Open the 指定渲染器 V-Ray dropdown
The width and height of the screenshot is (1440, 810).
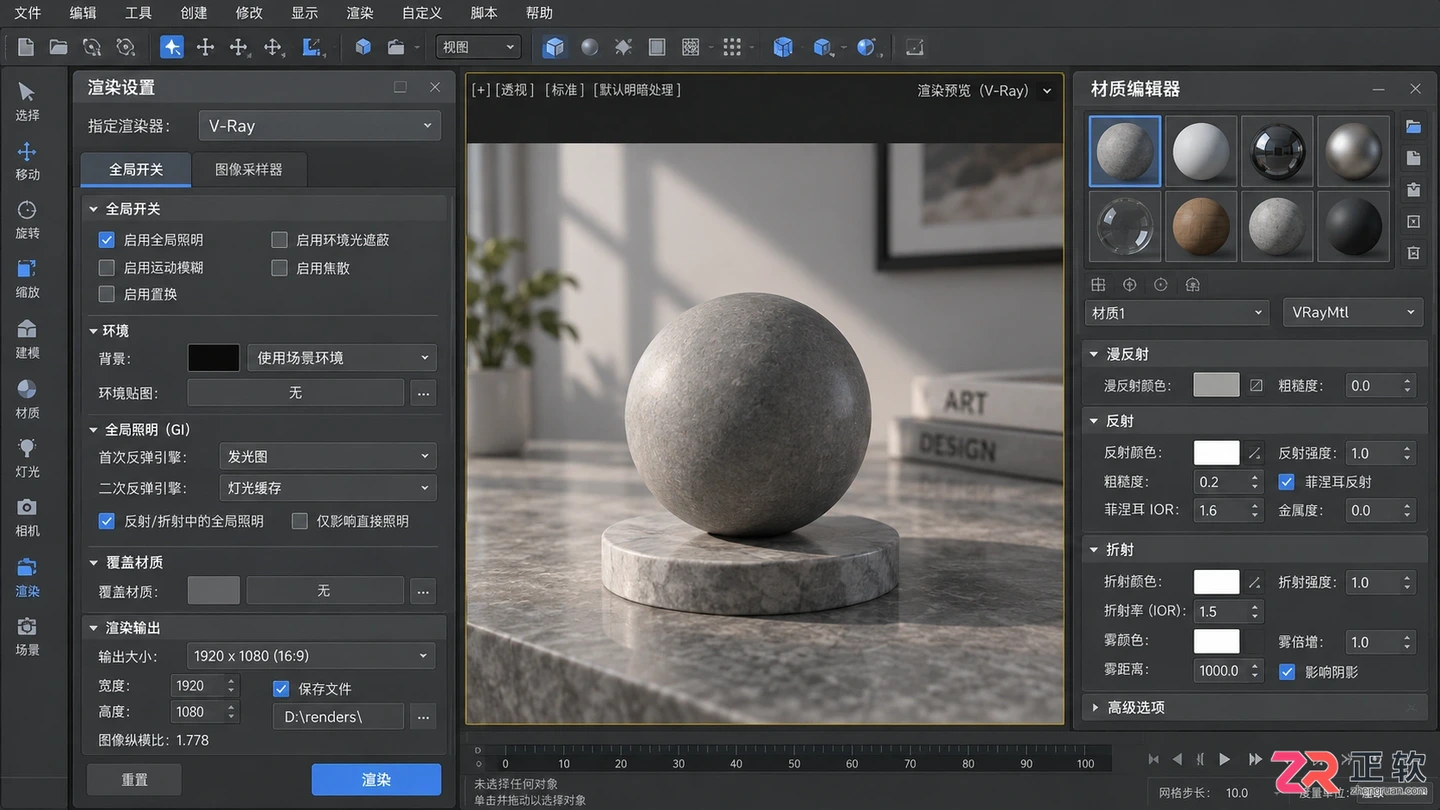point(319,126)
